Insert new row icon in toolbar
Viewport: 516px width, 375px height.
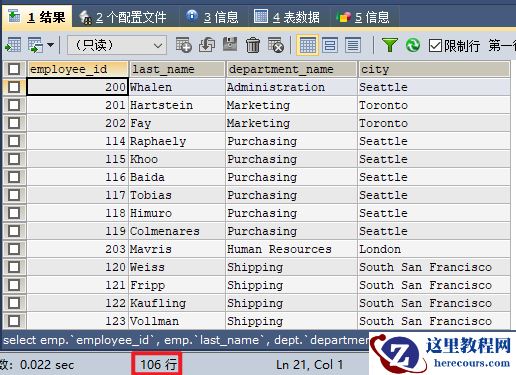pos(183,45)
